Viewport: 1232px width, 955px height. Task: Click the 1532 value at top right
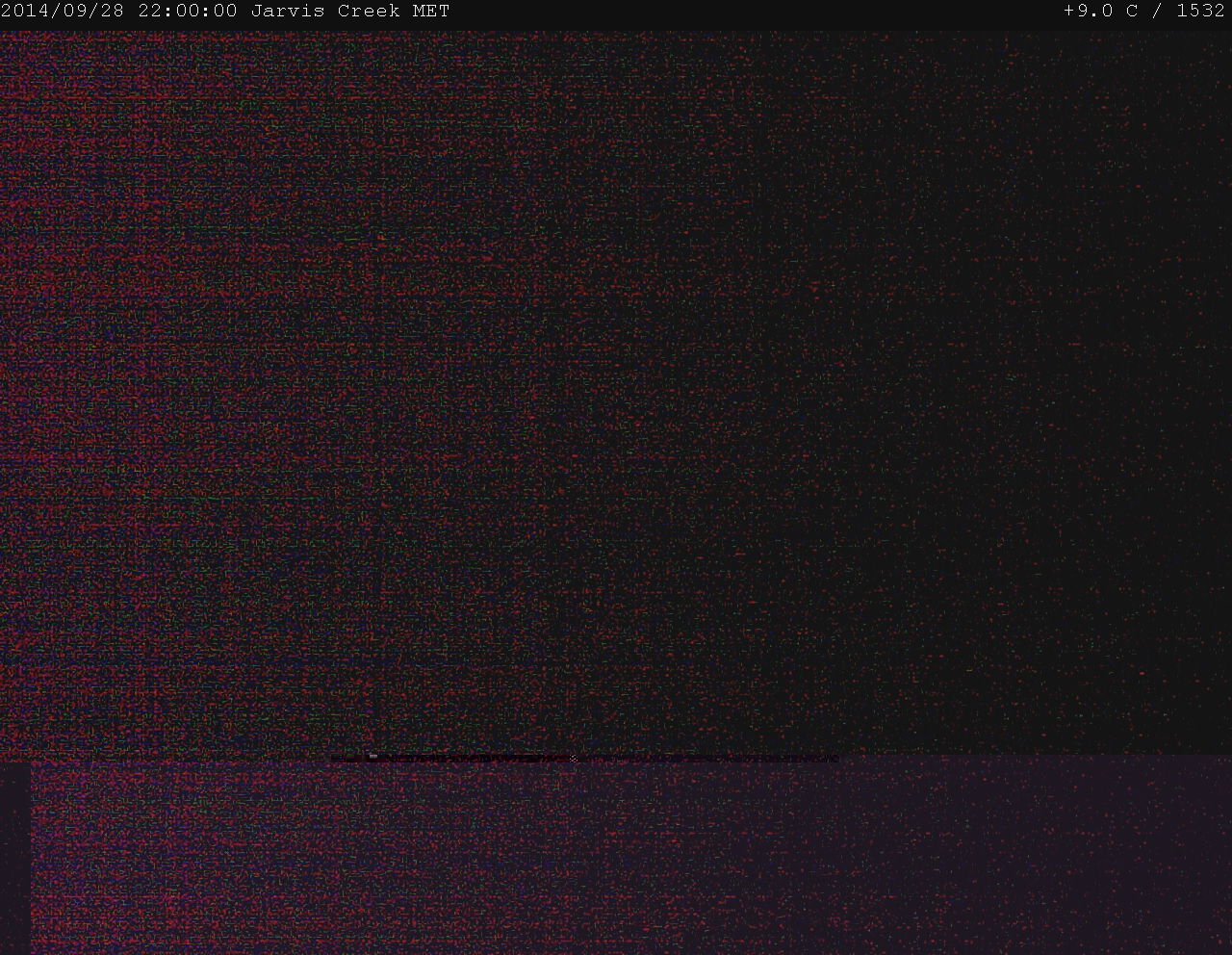point(1200,12)
